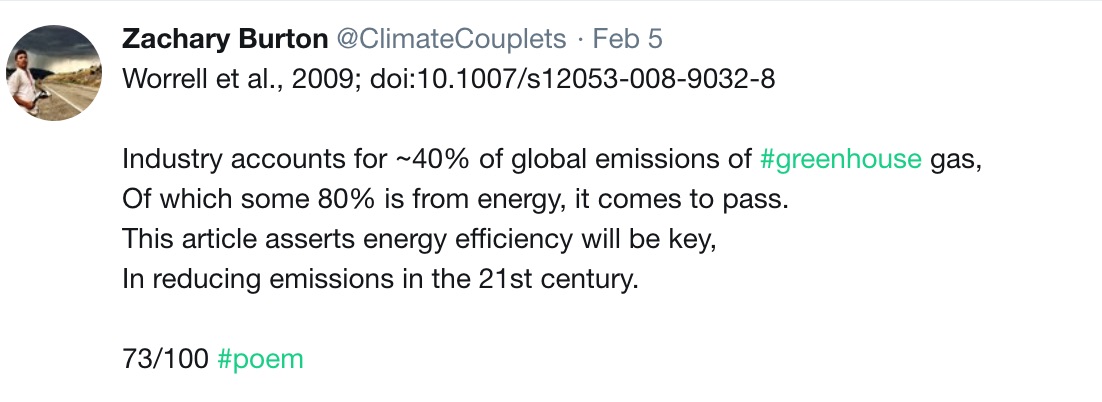The height and width of the screenshot is (402, 1102).
Task: Click the 73/100 counter text
Action: coord(166,360)
